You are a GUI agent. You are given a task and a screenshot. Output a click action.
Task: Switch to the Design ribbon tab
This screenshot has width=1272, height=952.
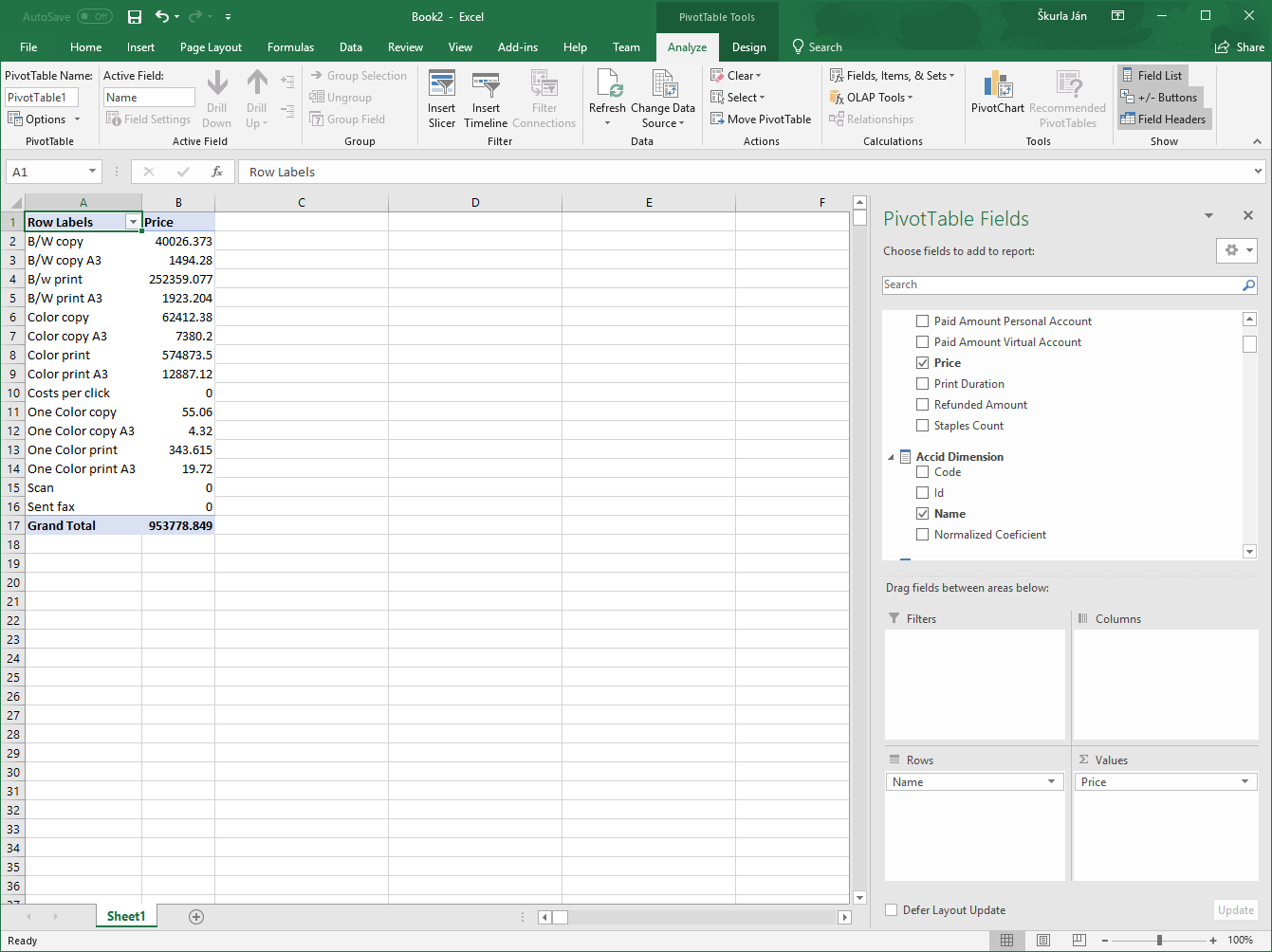[x=748, y=46]
